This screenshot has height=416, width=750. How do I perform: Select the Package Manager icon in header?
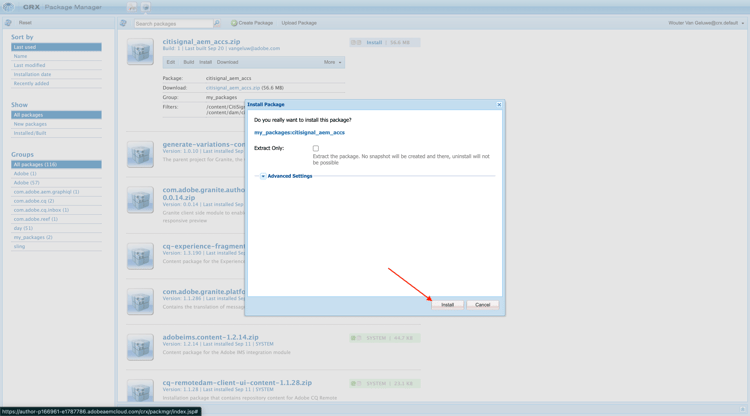tap(145, 7)
